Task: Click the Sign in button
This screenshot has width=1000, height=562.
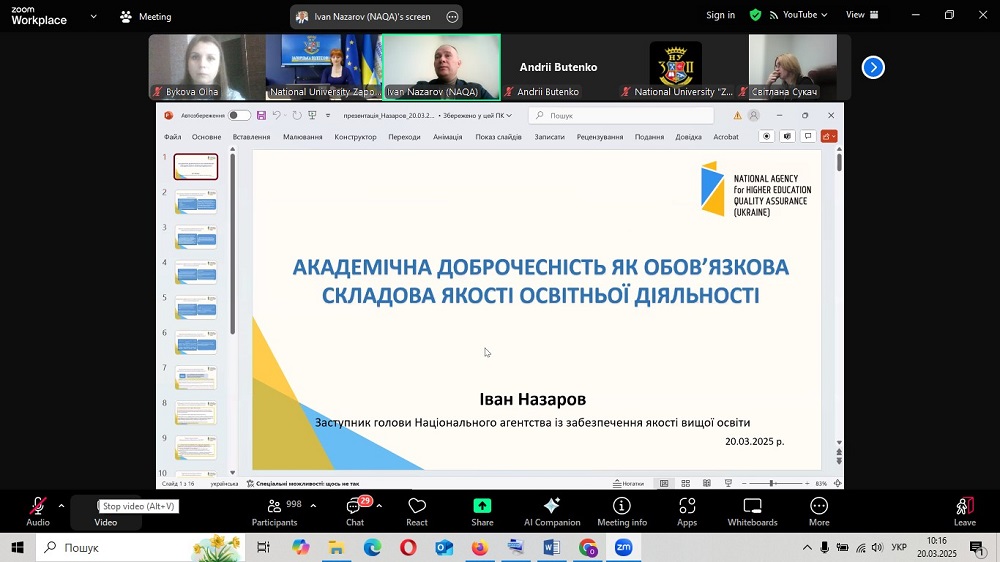Action: (720, 15)
